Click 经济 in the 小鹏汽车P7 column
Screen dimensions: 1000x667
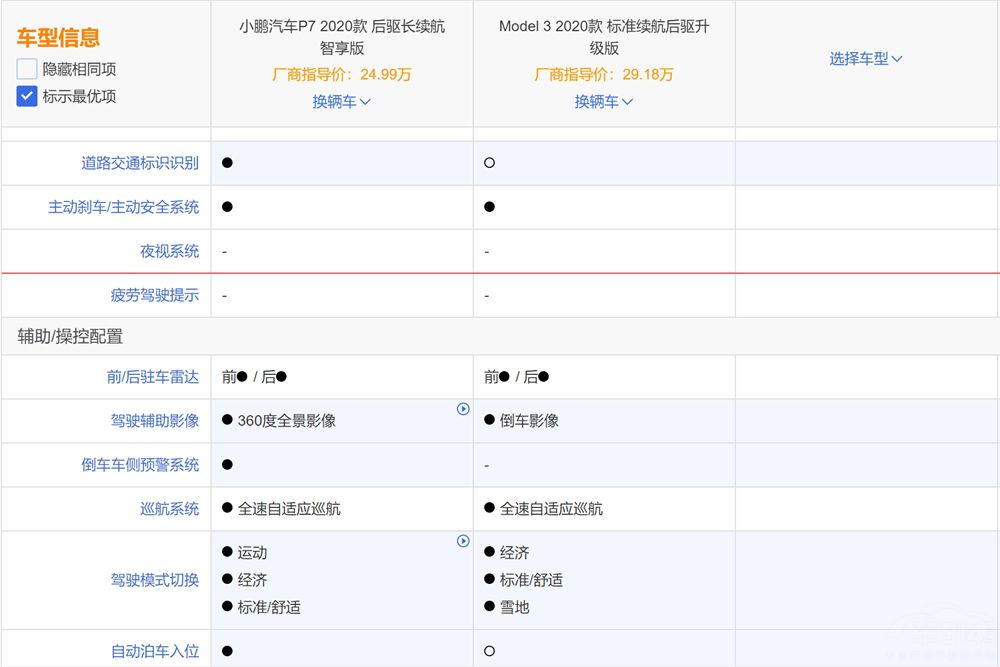click(253, 580)
